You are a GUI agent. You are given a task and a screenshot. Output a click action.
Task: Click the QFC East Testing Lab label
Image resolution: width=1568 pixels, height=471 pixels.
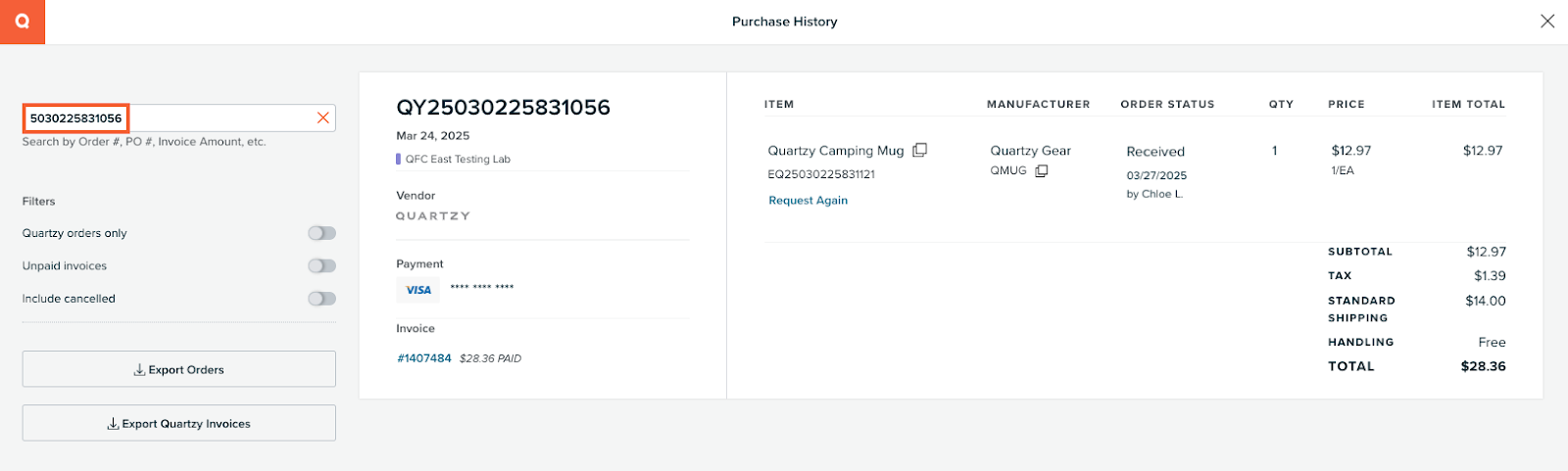(x=458, y=159)
